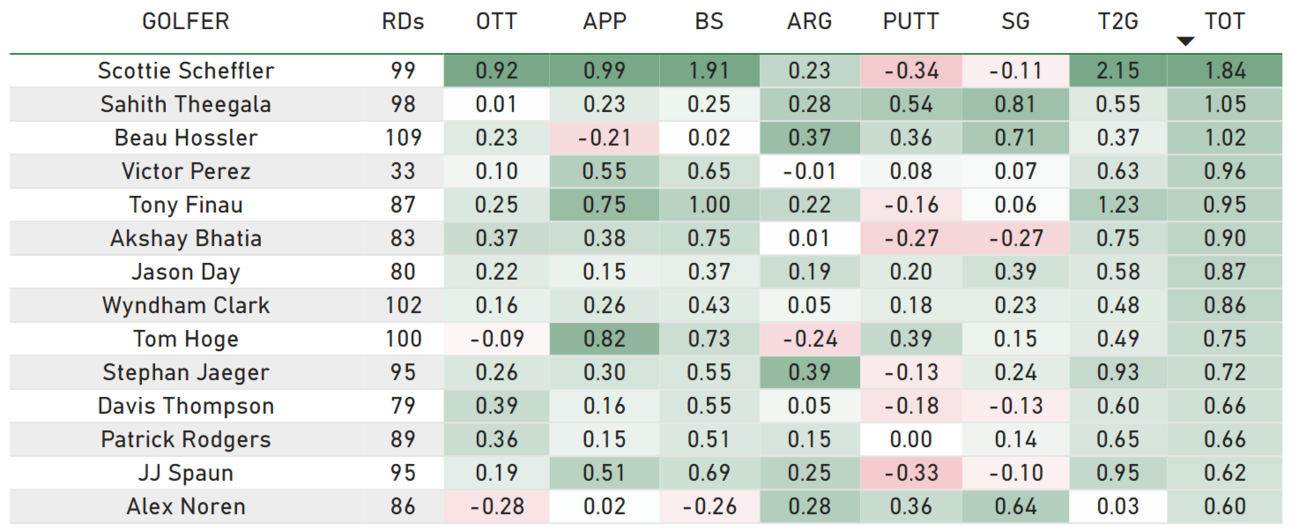Select Wyndham Clark's name
1292x531 pixels.
tap(186, 306)
